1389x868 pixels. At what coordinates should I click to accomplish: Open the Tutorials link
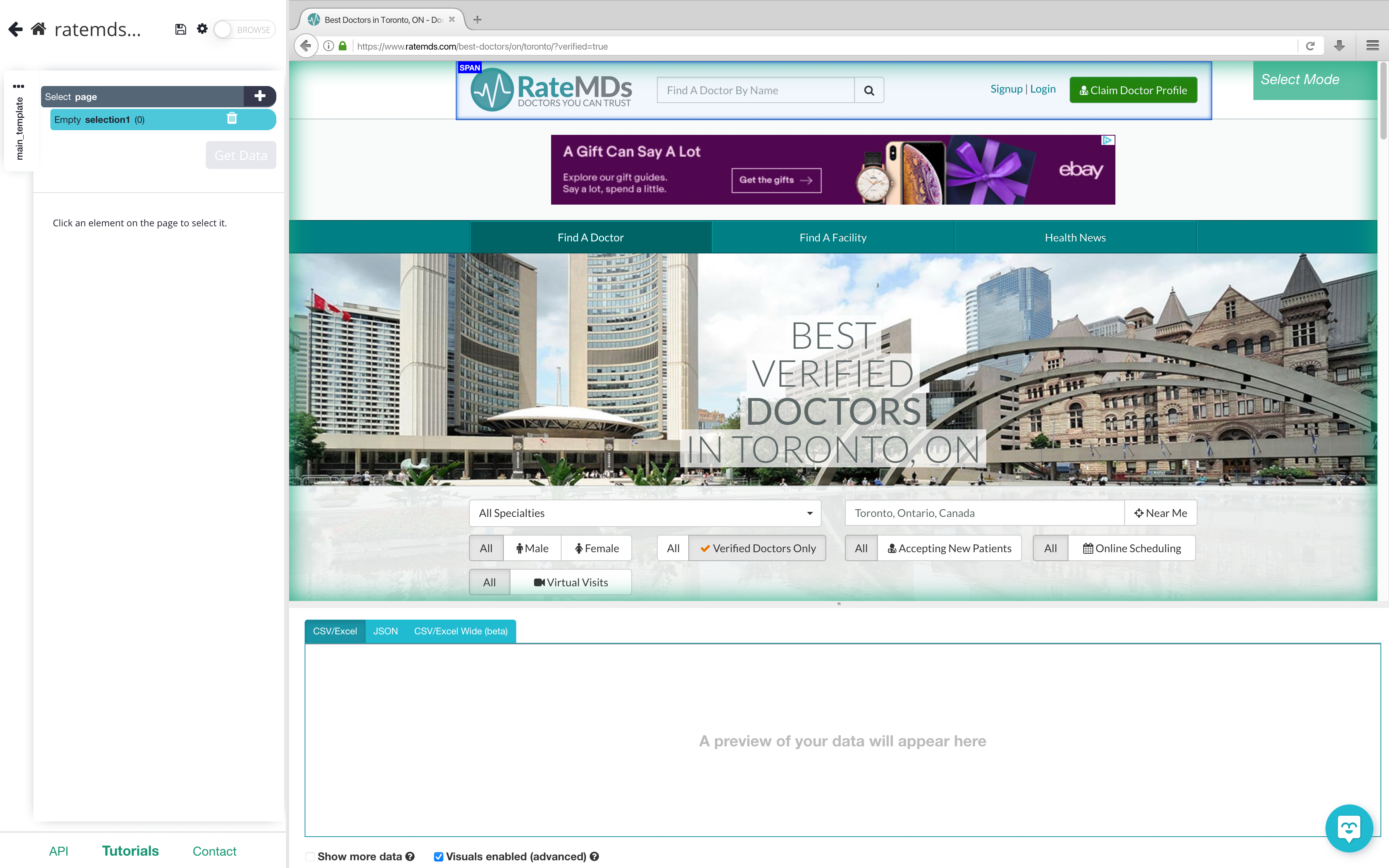(130, 851)
